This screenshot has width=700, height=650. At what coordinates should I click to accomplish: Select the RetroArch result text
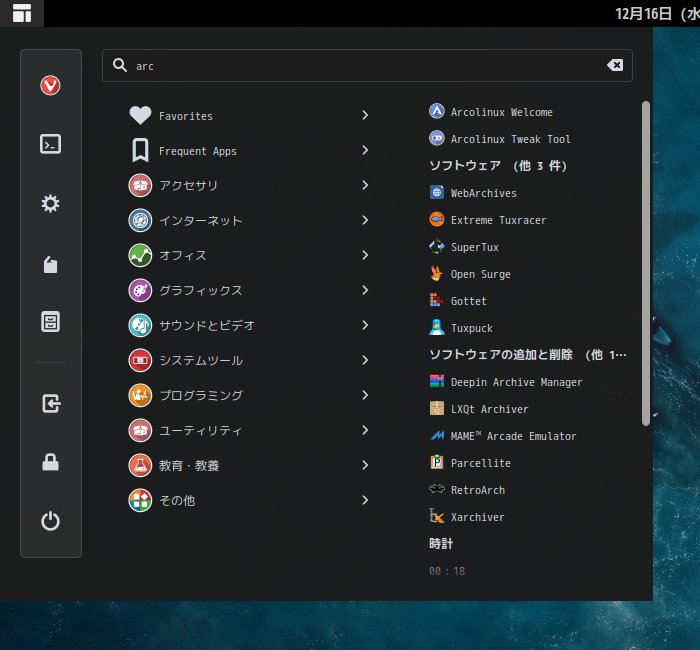pos(478,490)
